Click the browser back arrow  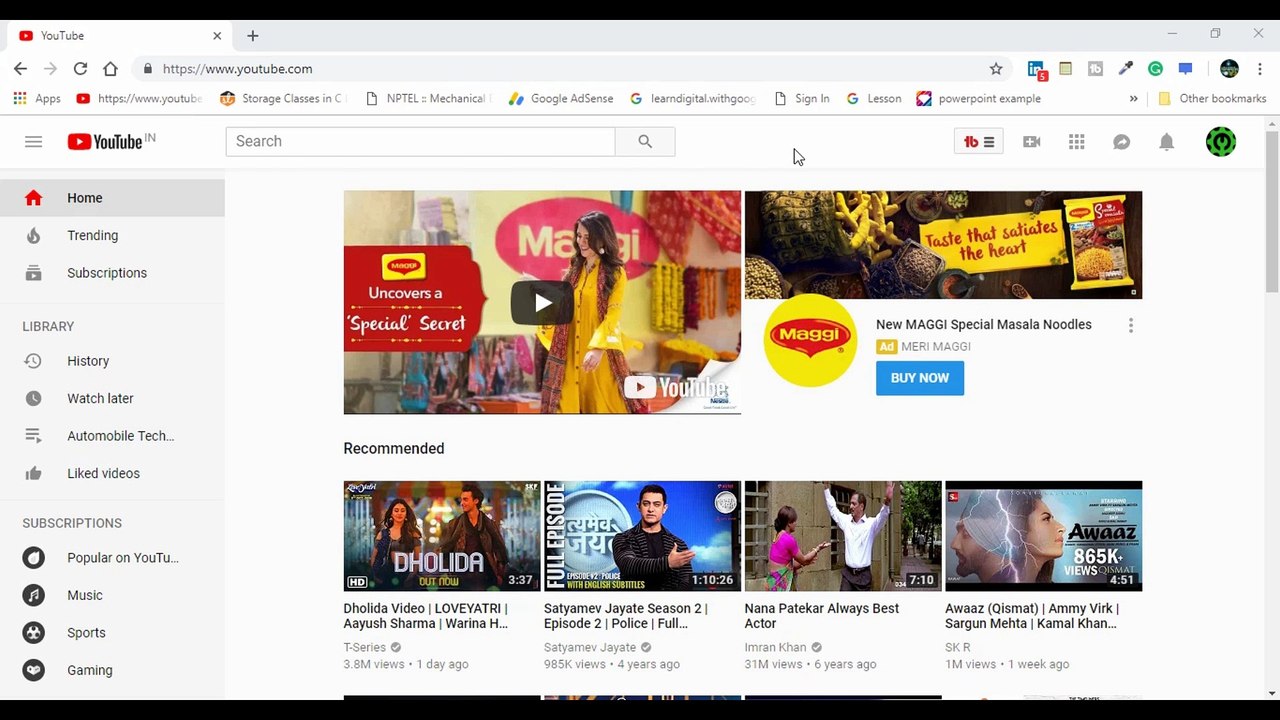pos(20,69)
